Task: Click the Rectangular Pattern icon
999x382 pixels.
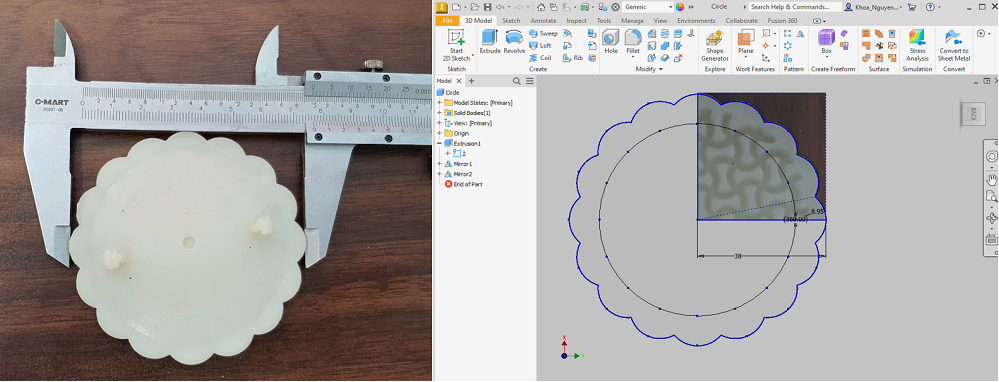Action: (x=788, y=33)
